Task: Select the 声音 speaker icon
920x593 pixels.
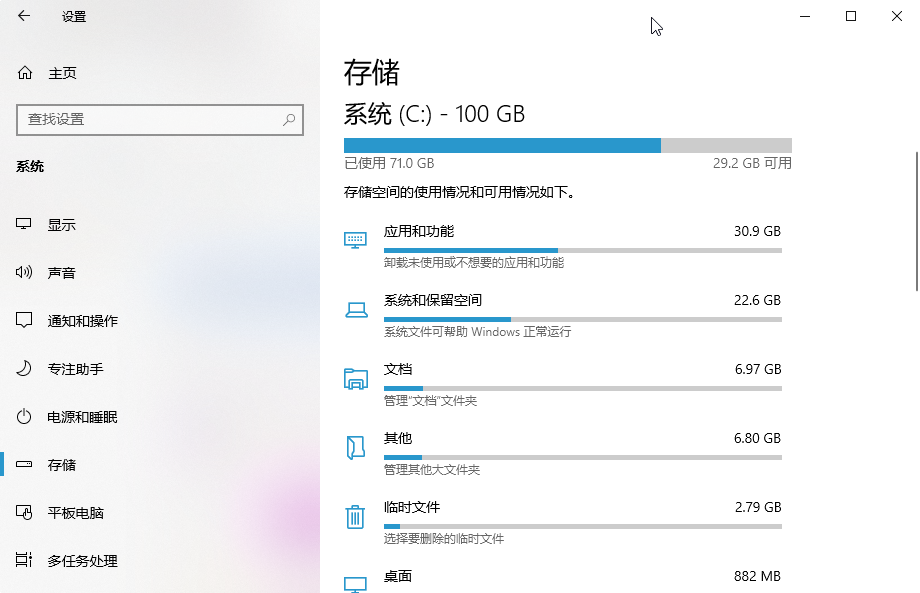Action: point(23,272)
